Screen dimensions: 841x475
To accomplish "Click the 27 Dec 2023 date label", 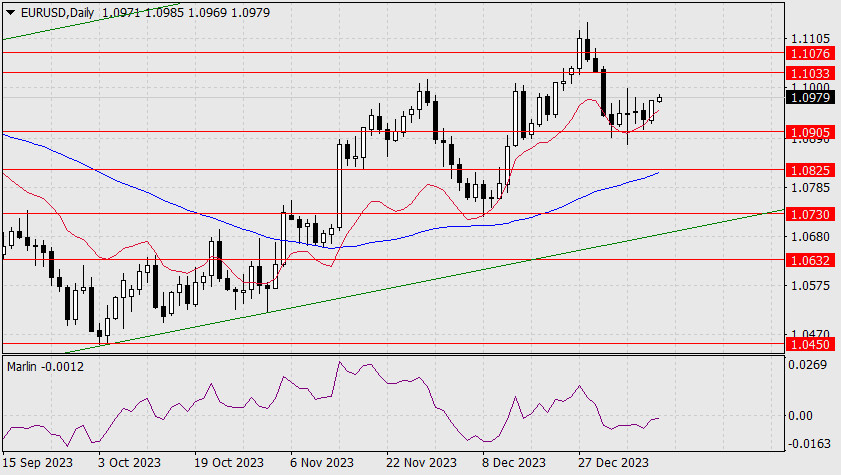I will point(613,462).
